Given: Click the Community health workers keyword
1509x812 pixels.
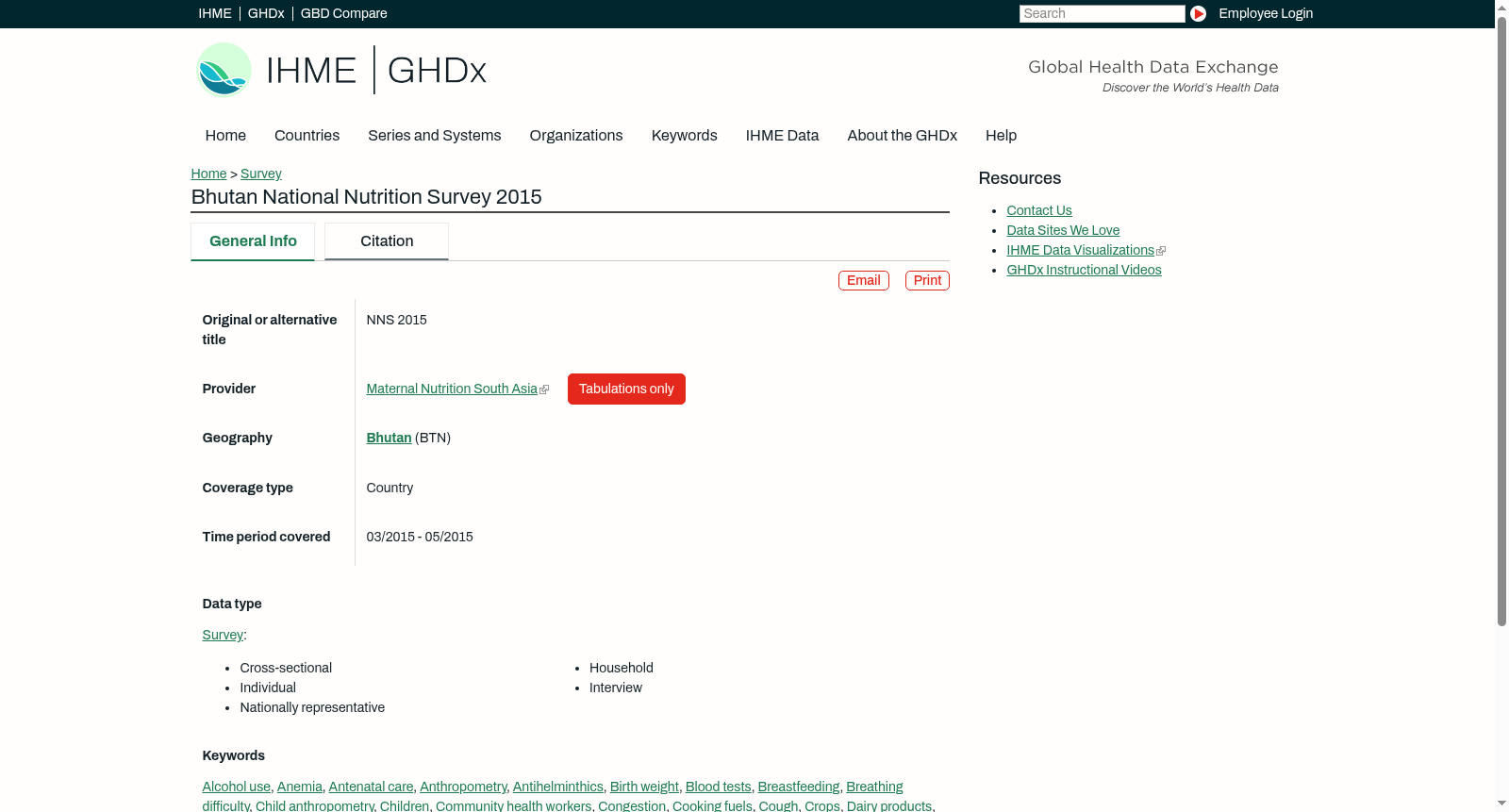Looking at the screenshot, I should tap(514, 806).
